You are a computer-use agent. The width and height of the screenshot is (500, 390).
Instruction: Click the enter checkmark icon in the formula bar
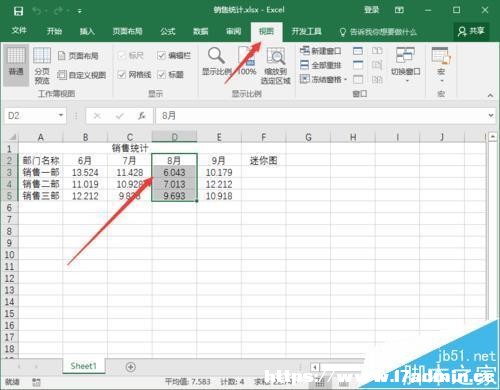coord(120,116)
